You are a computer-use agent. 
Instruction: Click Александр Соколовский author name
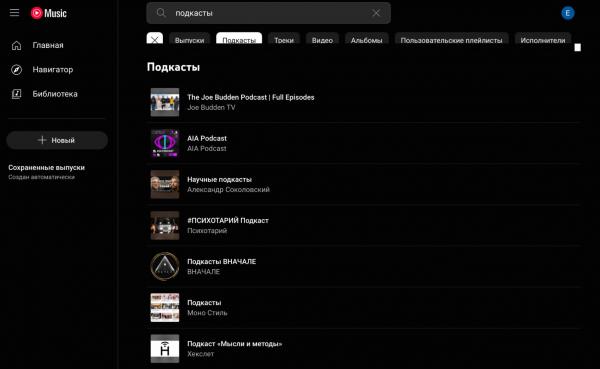tap(228, 189)
